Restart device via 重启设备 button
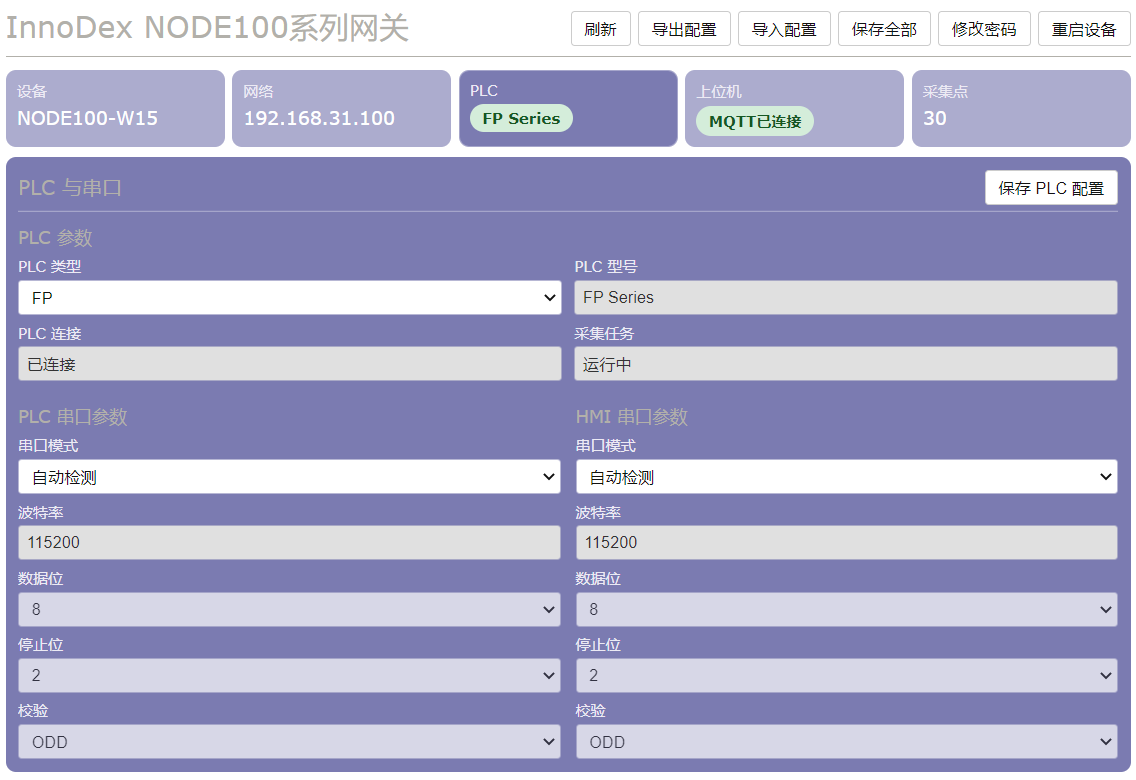 pyautogui.click(x=1084, y=29)
